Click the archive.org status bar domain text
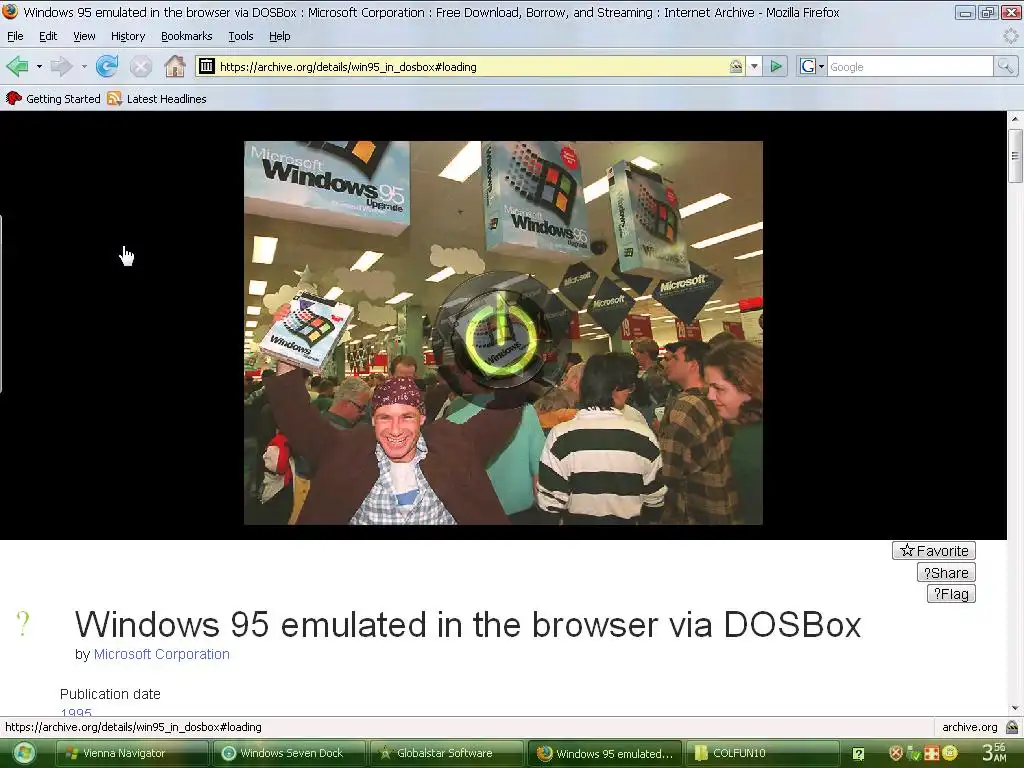 click(969, 727)
